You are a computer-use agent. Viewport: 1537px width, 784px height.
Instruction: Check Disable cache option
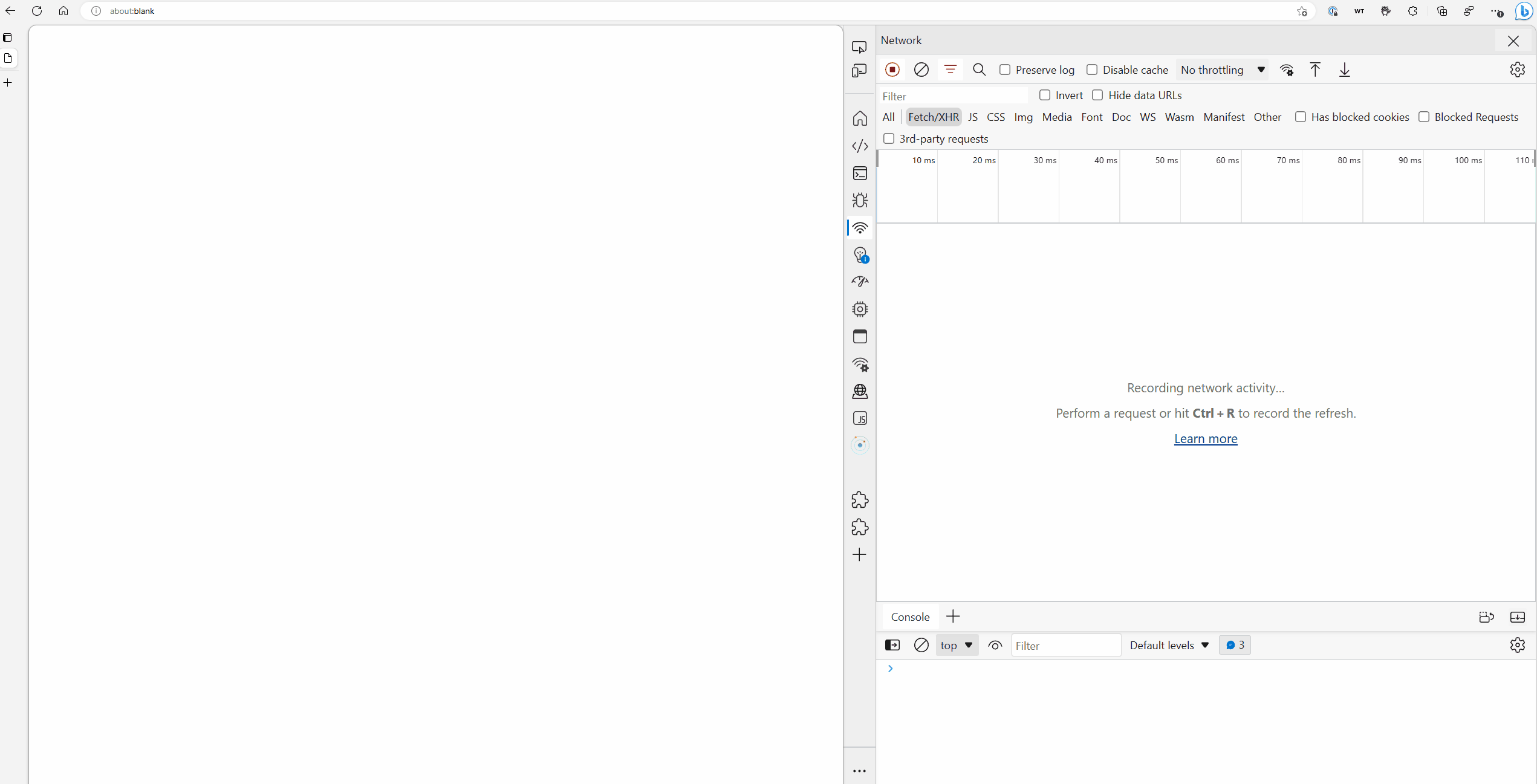tap(1092, 70)
